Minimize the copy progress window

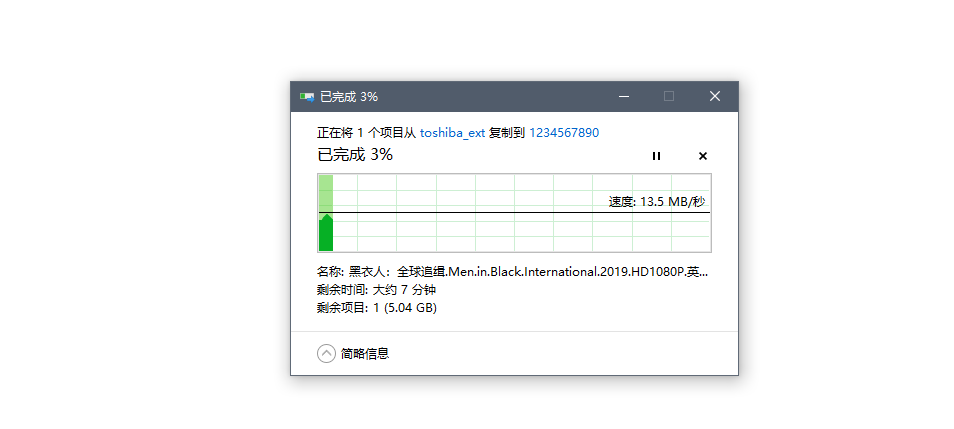[x=623, y=96]
